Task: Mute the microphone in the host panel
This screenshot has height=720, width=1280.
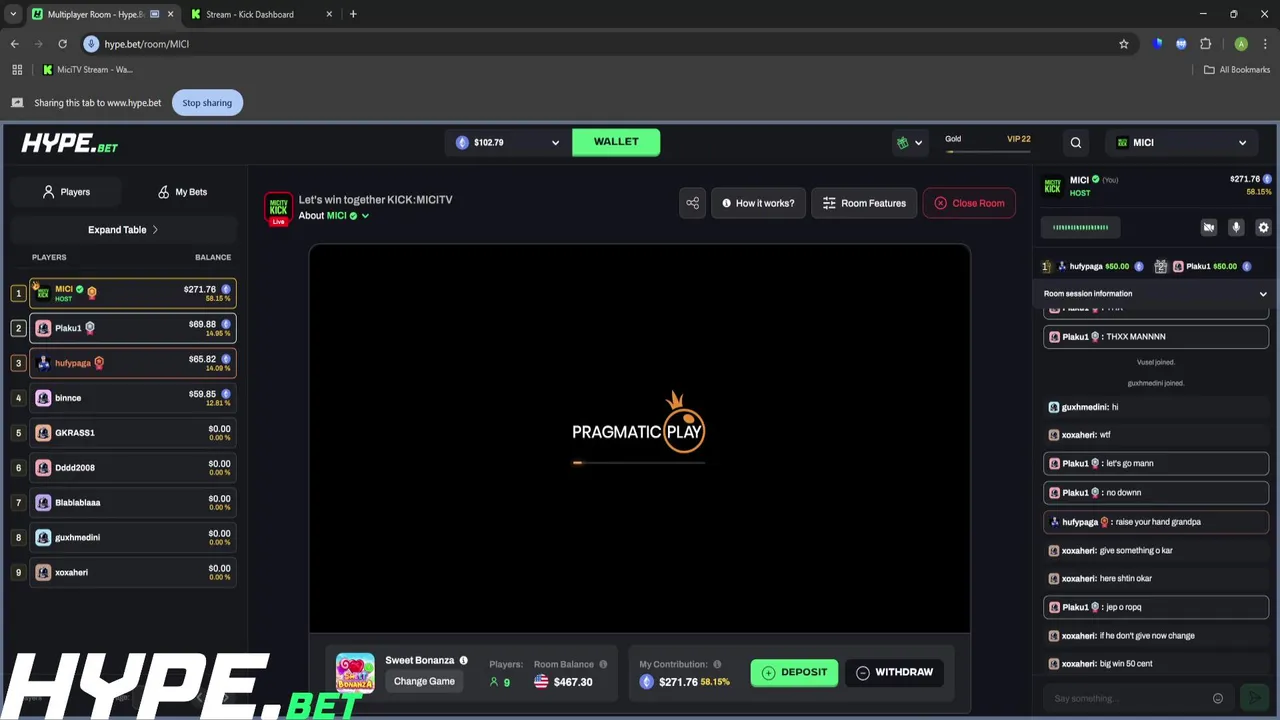Action: [1236, 228]
